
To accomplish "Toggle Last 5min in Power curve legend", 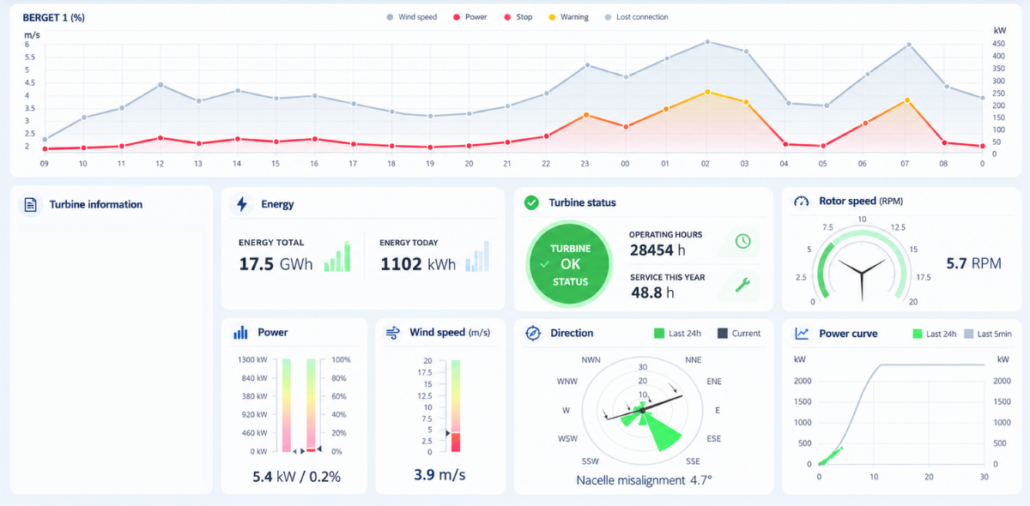I will pyautogui.click(x=989, y=333).
